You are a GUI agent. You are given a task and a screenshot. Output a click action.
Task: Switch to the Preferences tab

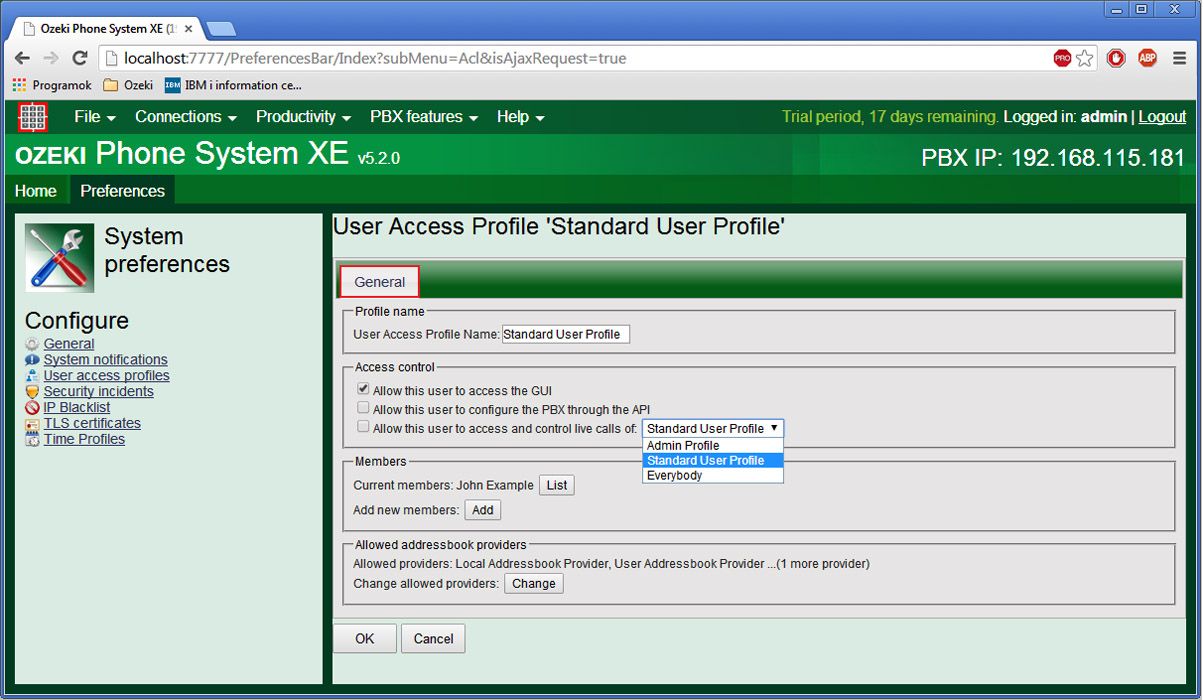click(x=122, y=191)
